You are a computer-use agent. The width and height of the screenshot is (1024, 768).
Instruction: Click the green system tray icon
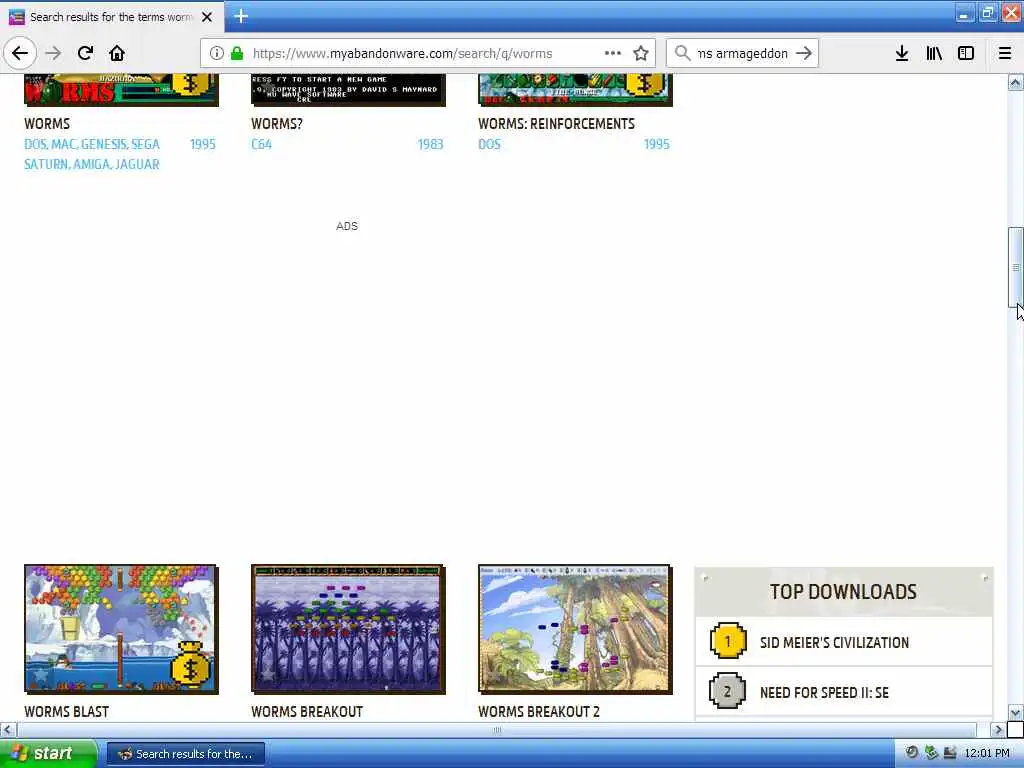[x=931, y=753]
